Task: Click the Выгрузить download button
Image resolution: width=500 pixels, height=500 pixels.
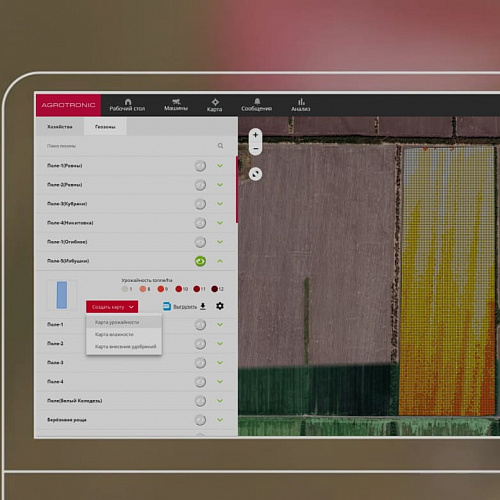Action: point(185,306)
